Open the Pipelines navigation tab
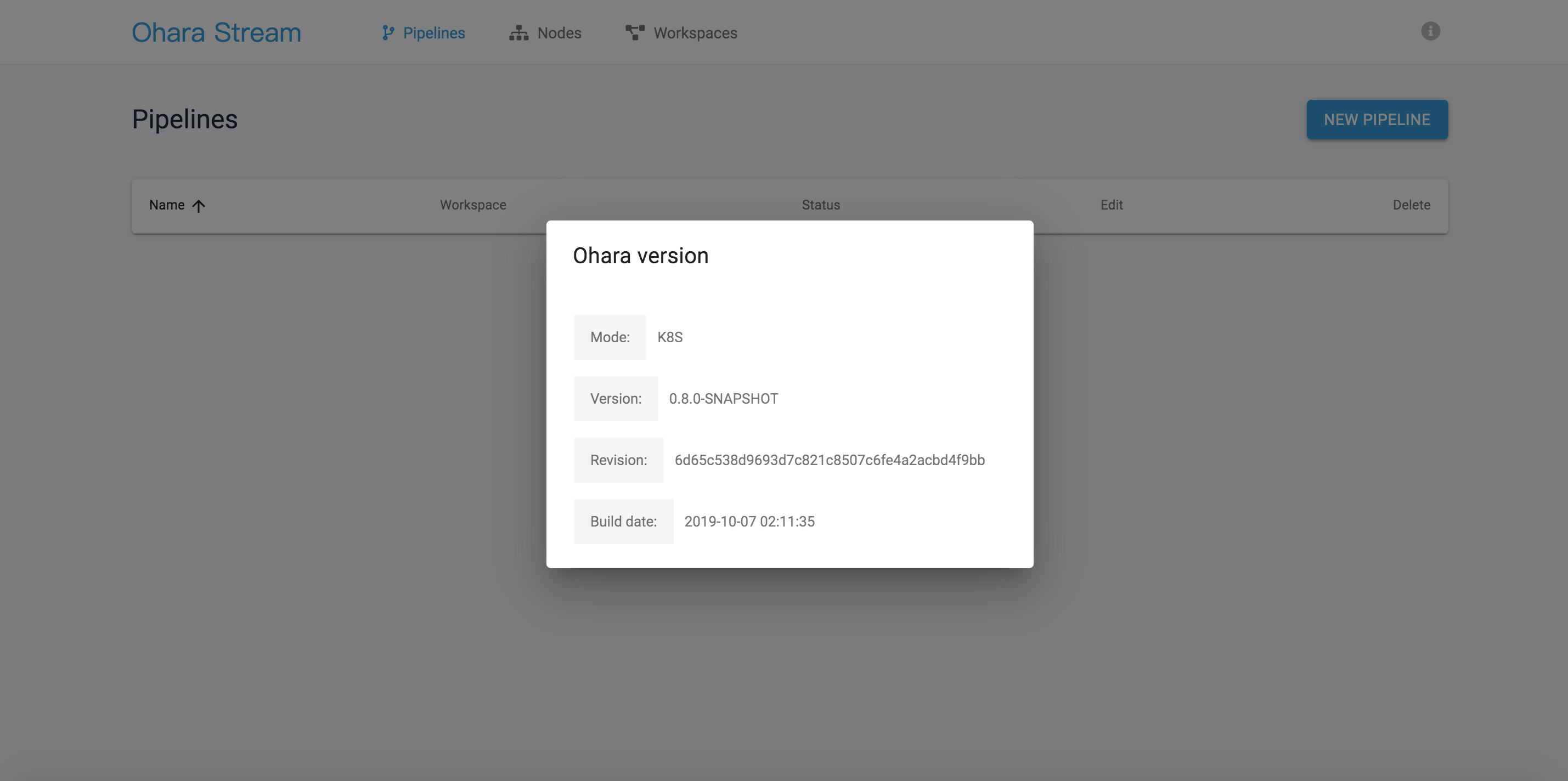 point(423,33)
